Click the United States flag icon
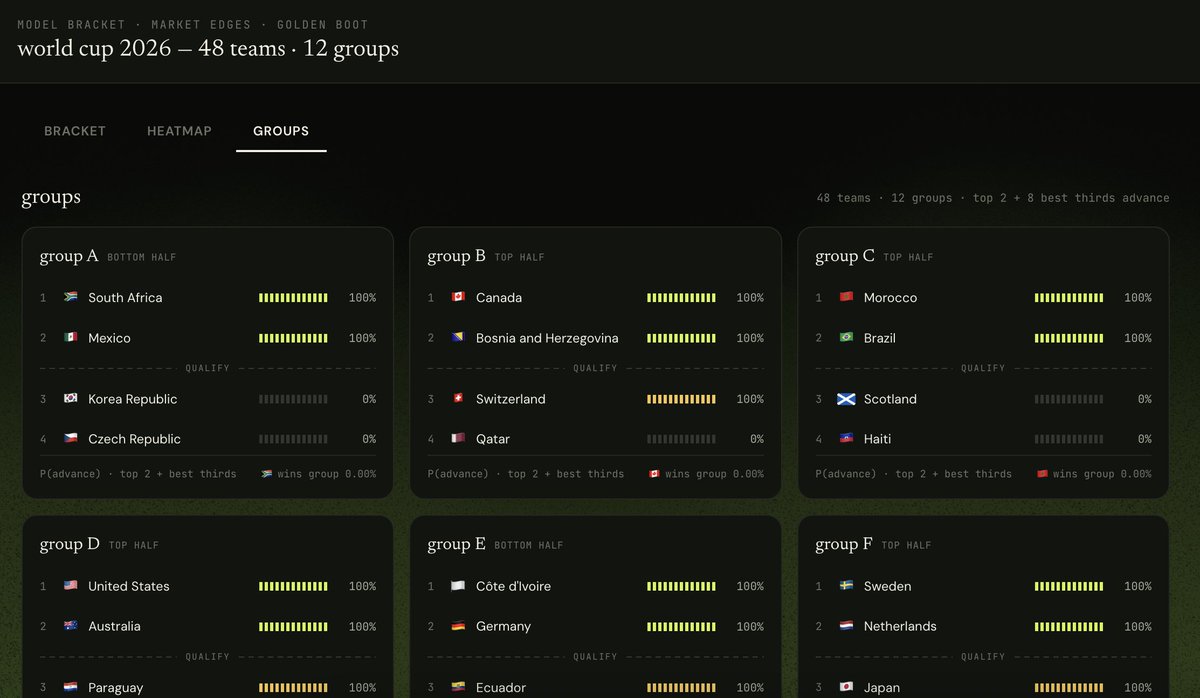This screenshot has height=698, width=1200. 71,586
